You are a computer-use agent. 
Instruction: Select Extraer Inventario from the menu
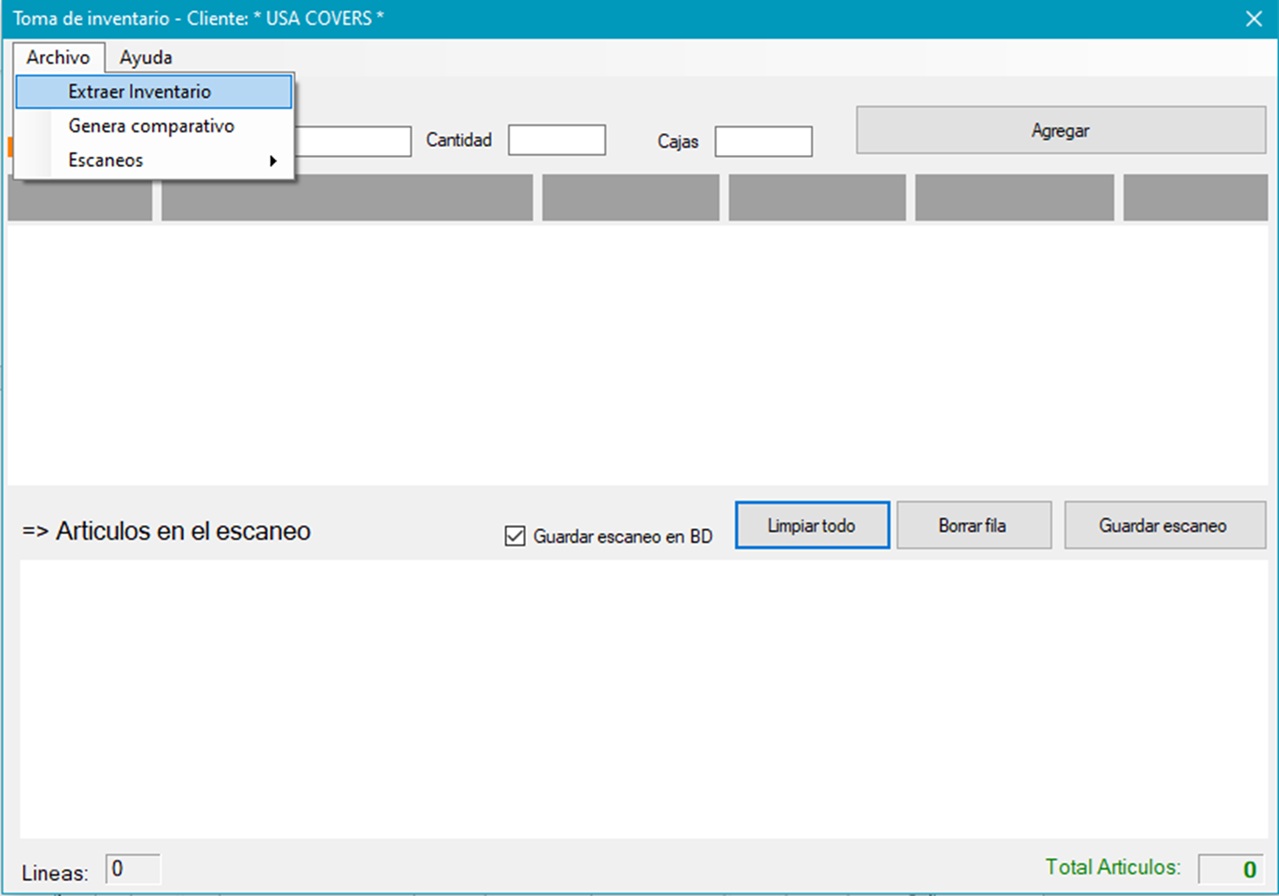[140, 91]
